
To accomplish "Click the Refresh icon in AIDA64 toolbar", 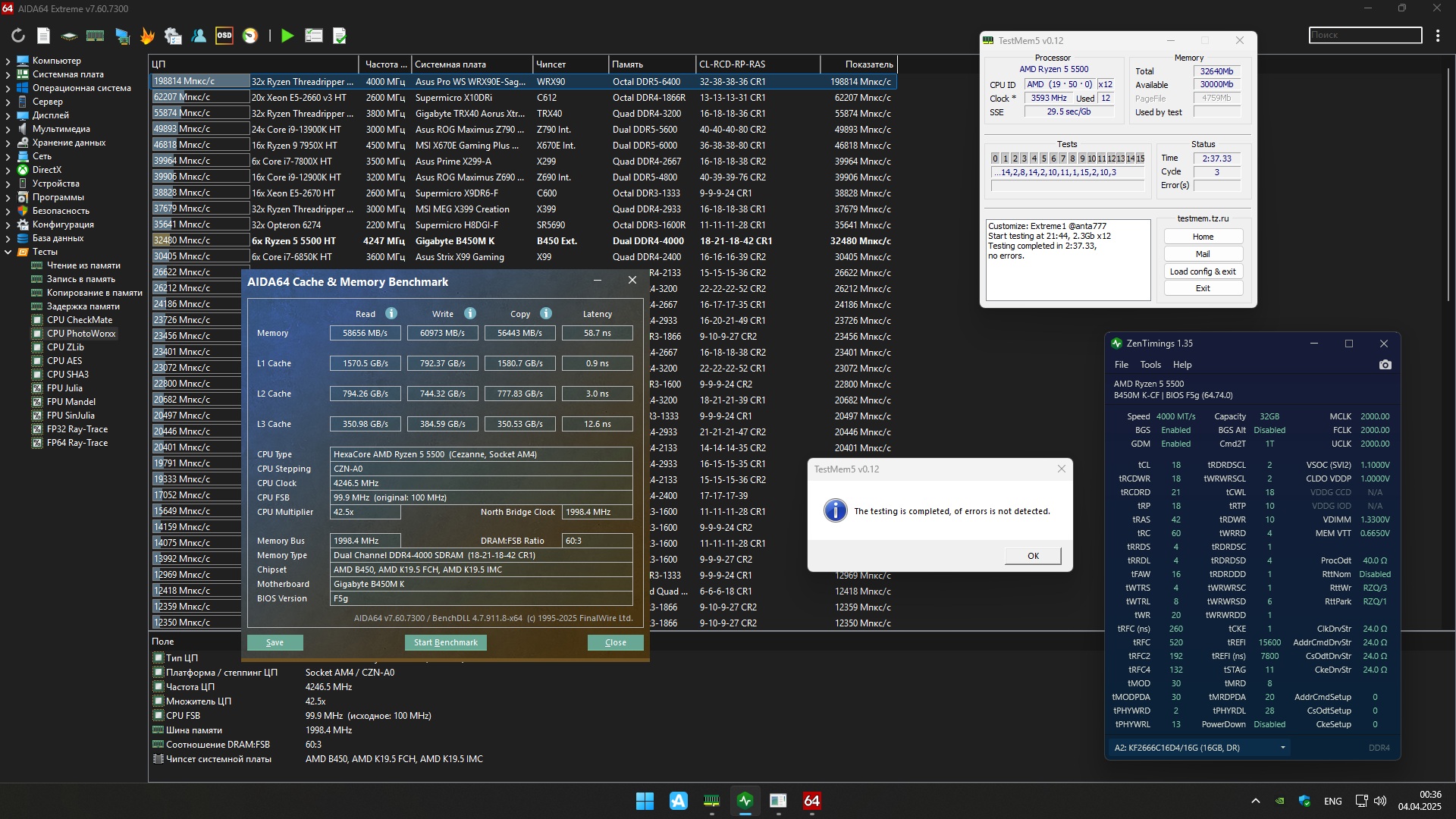I will 18,36.
